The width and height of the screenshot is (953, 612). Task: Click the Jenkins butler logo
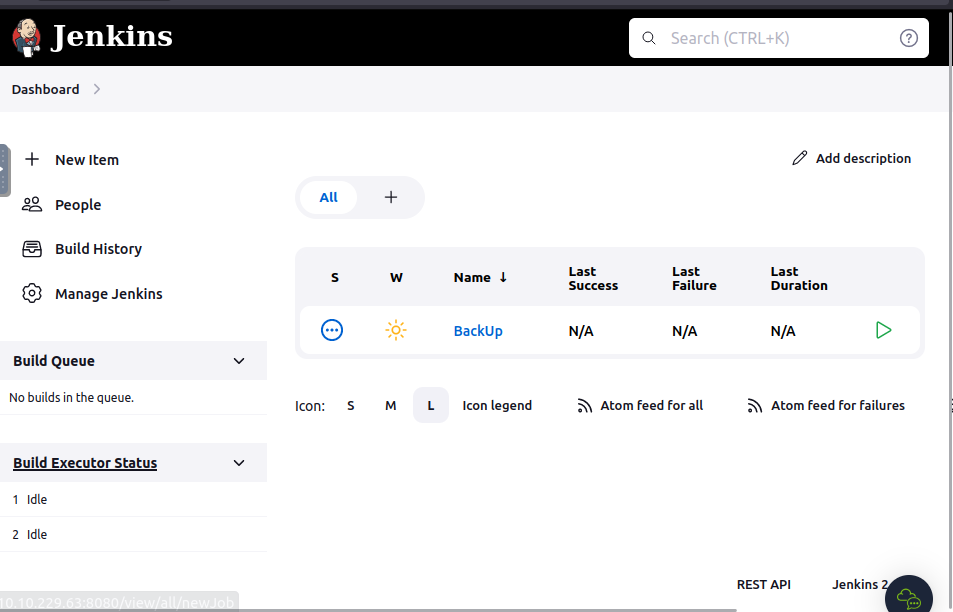click(26, 37)
